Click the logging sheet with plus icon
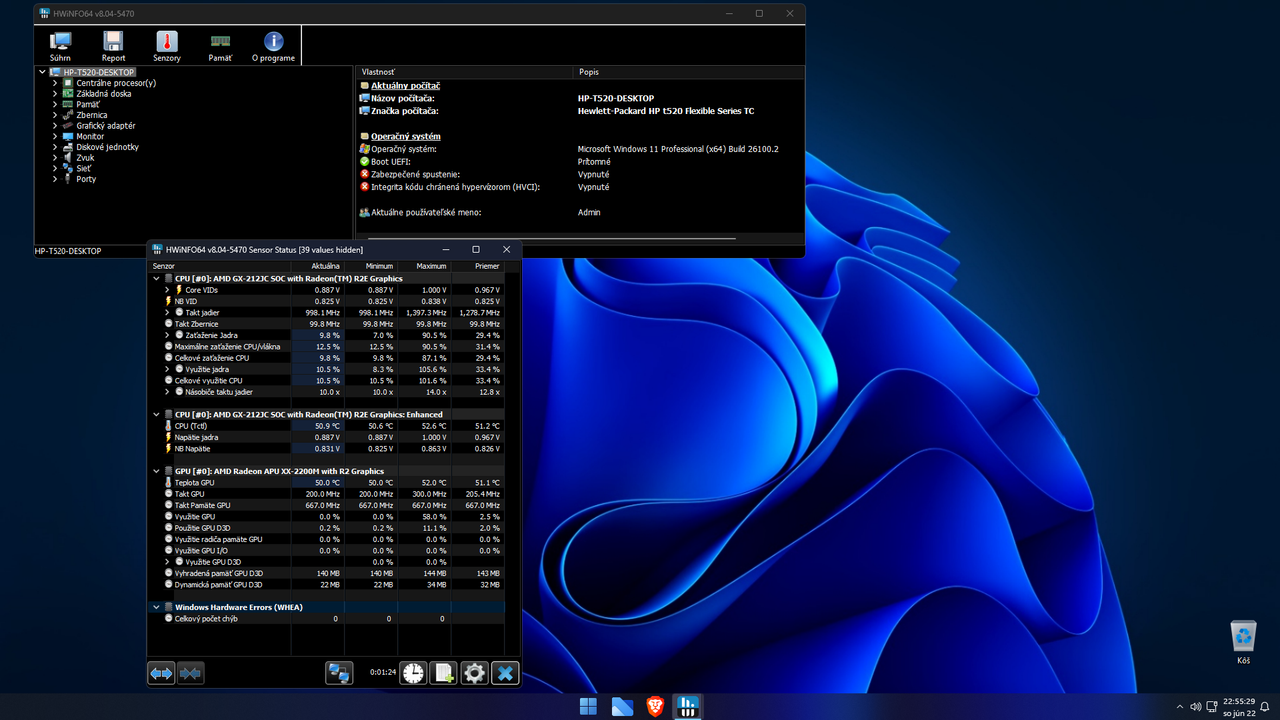 [x=444, y=673]
